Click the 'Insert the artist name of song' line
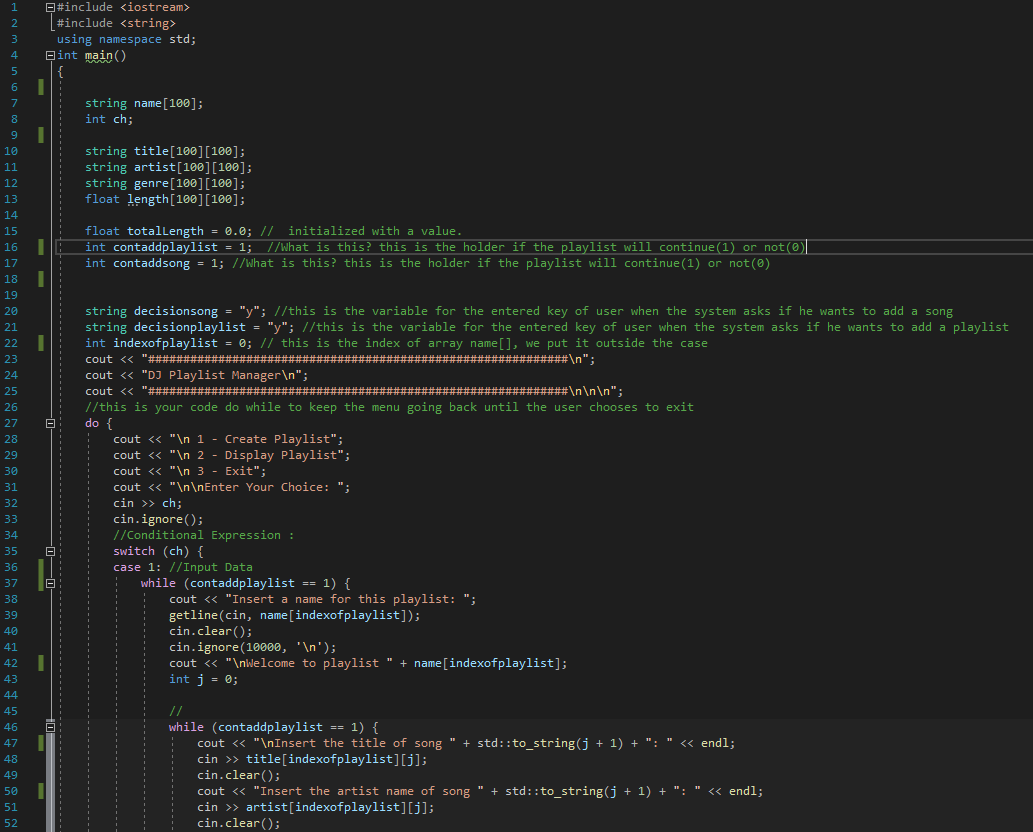 pos(480,791)
